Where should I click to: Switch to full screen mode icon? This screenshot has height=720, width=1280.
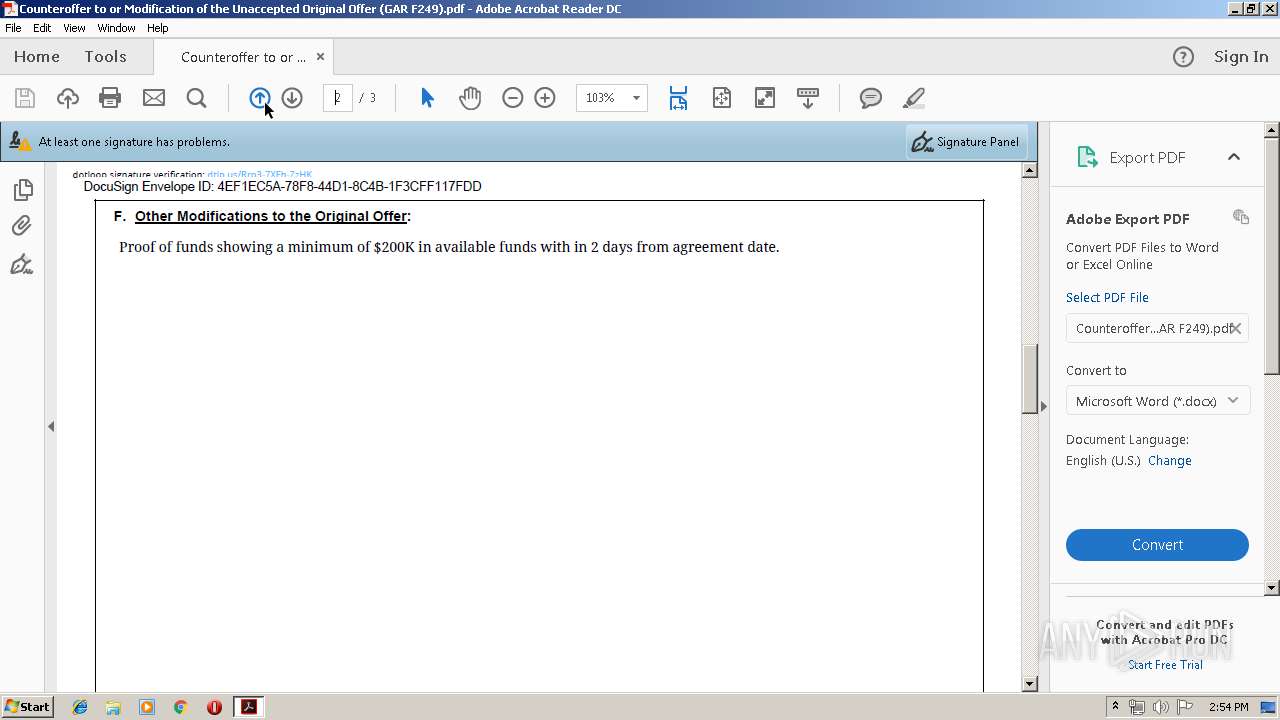765,98
